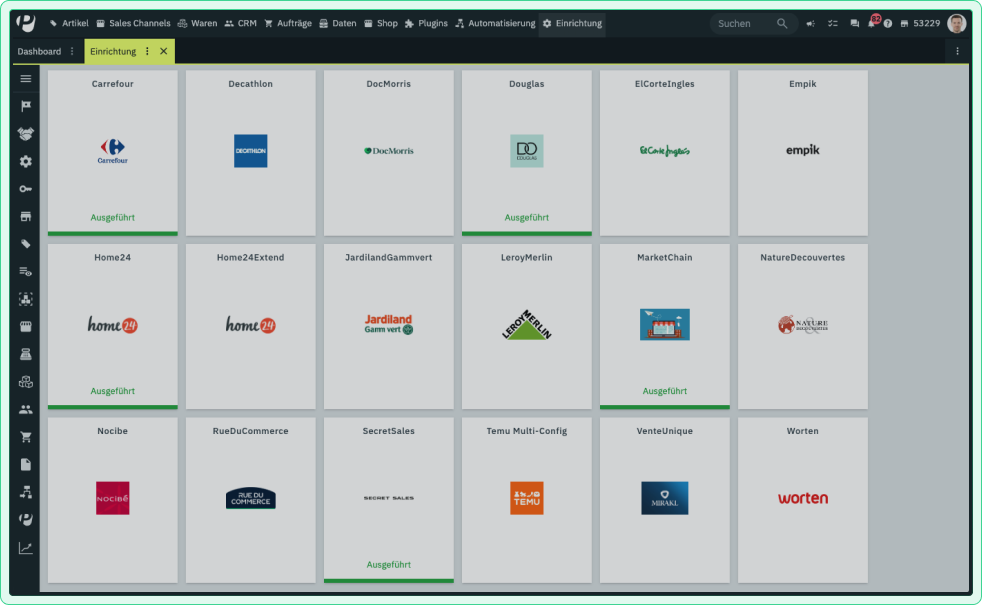Screen dimensions: 982x605
Task: Open the NatureDecouvertes marketplace card
Action: [803, 326]
